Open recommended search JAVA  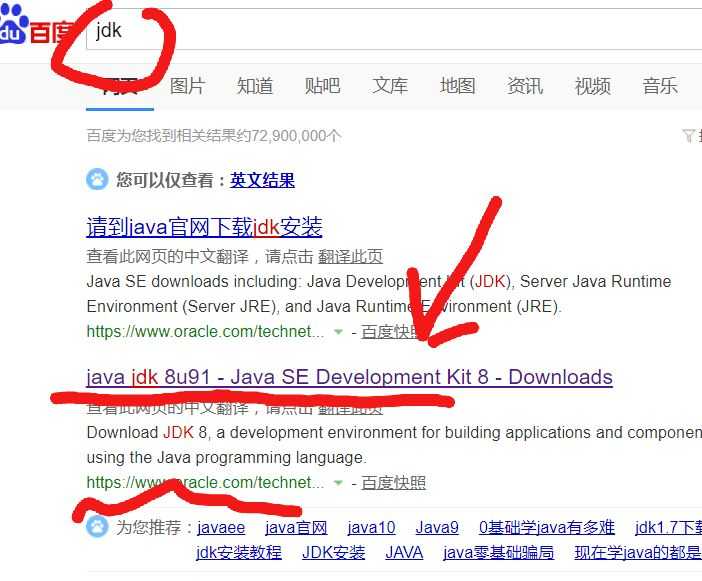[x=404, y=552]
